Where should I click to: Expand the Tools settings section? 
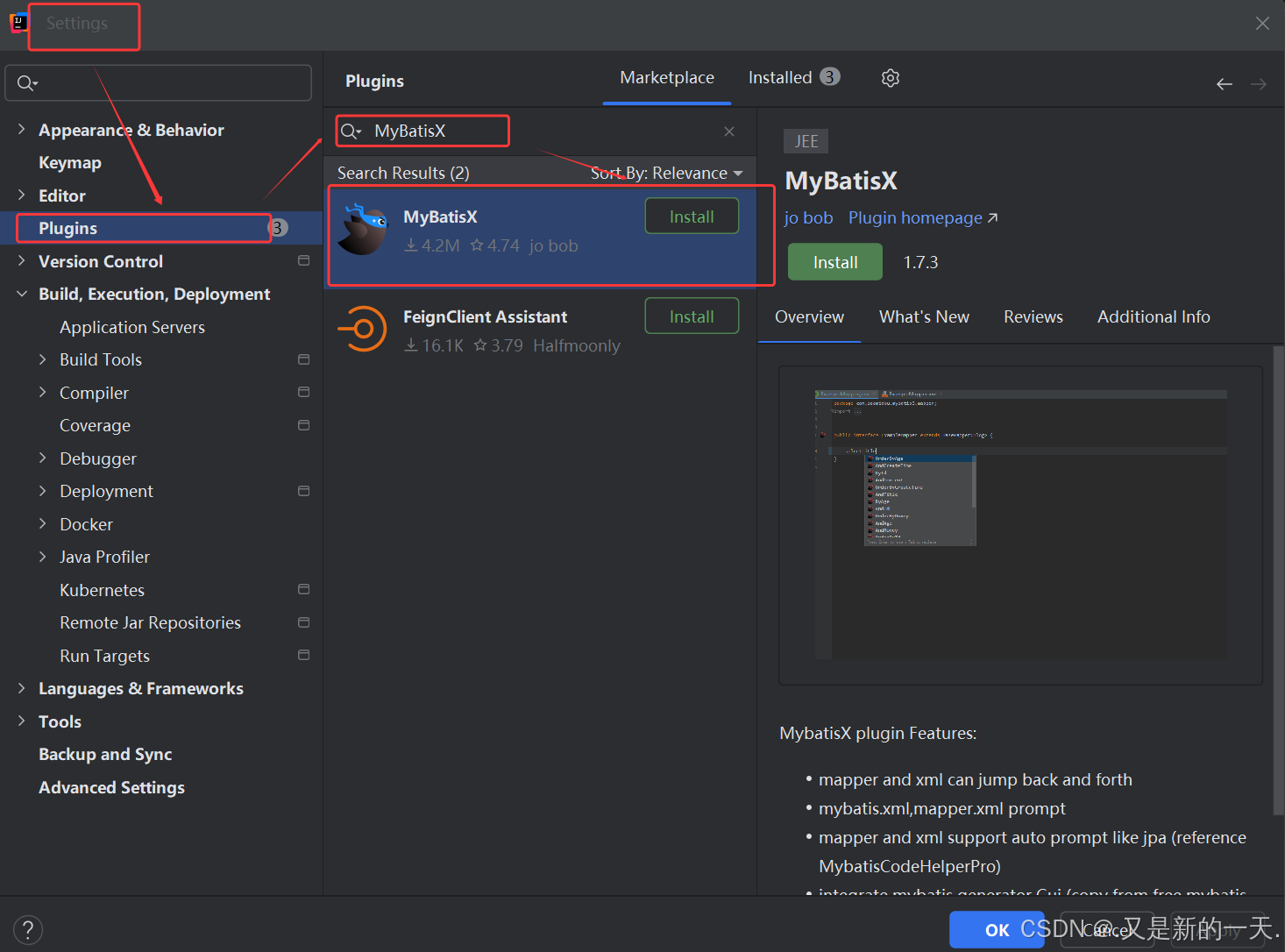pos(21,721)
